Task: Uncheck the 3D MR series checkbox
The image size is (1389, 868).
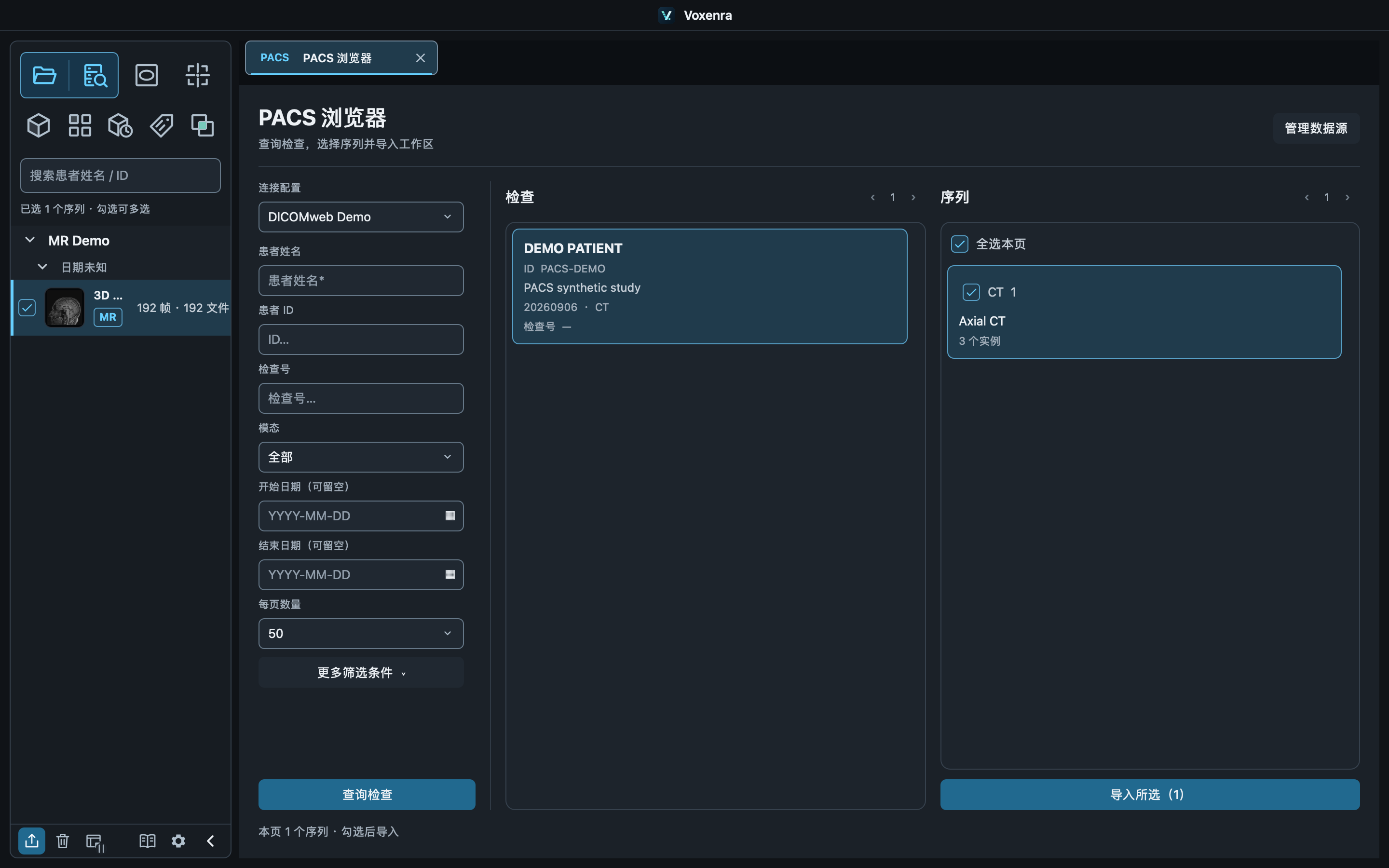Action: pos(27,308)
